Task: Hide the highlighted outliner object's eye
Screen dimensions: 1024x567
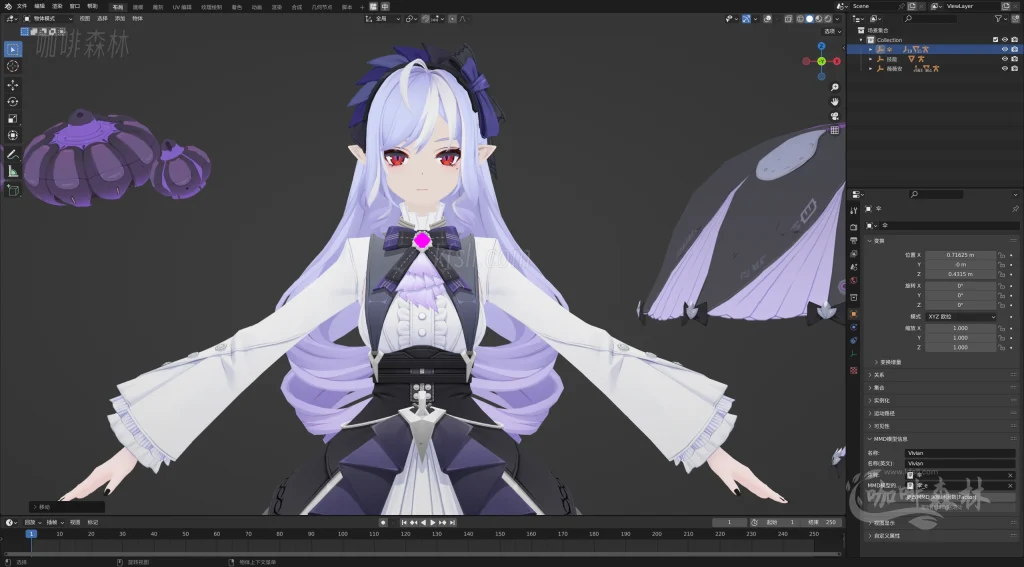Action: click(x=1005, y=49)
